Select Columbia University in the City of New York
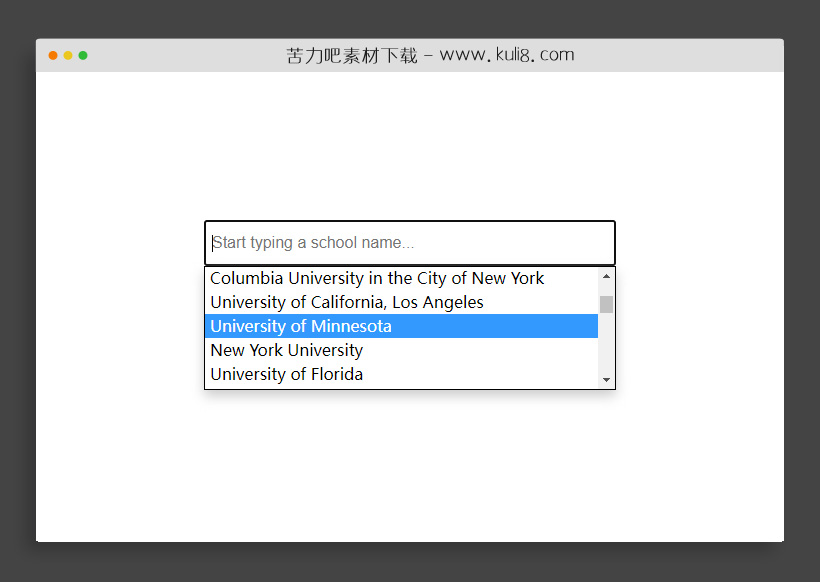820x582 pixels. [x=377, y=278]
